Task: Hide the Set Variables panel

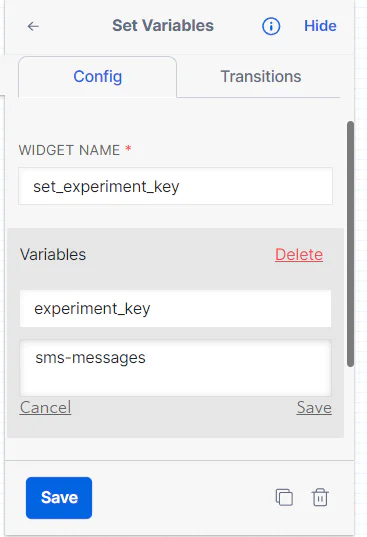Action: point(320,26)
